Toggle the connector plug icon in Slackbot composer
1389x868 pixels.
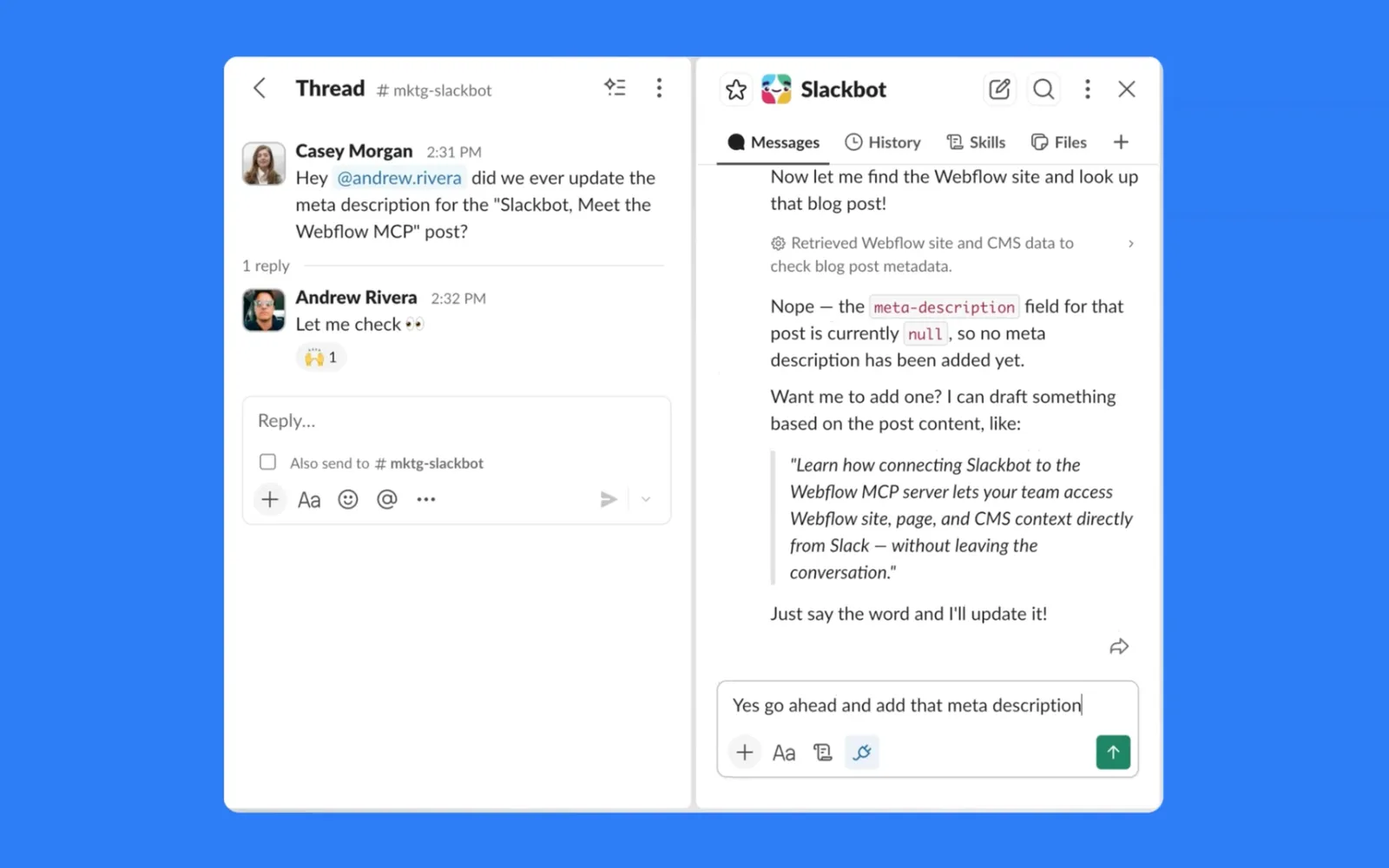click(x=862, y=753)
